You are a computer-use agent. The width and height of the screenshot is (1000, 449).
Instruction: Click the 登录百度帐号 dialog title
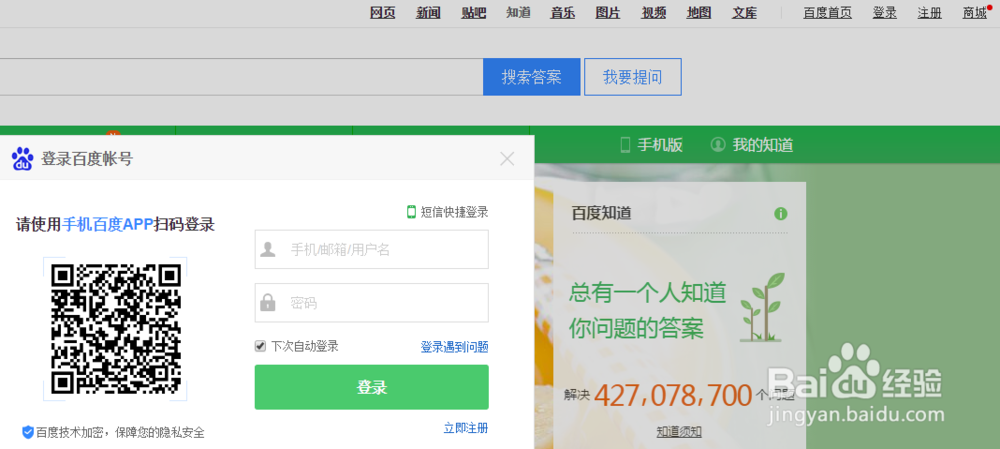coord(87,159)
